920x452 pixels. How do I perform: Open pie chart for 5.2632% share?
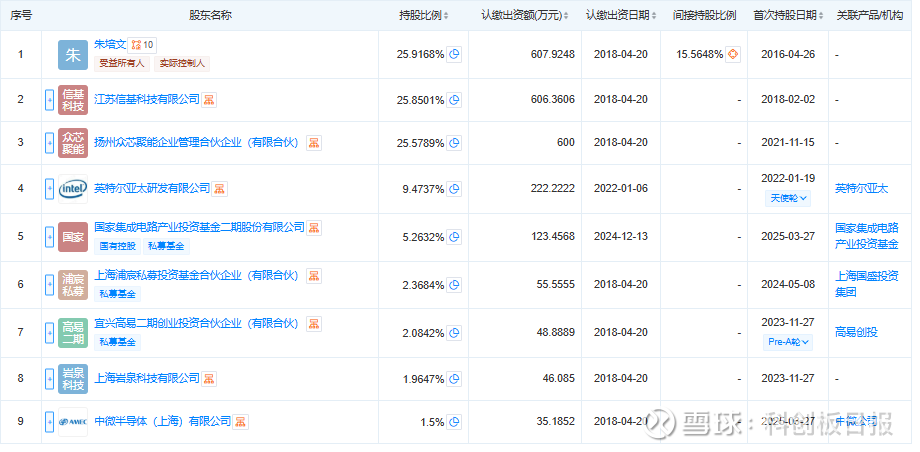point(454,237)
